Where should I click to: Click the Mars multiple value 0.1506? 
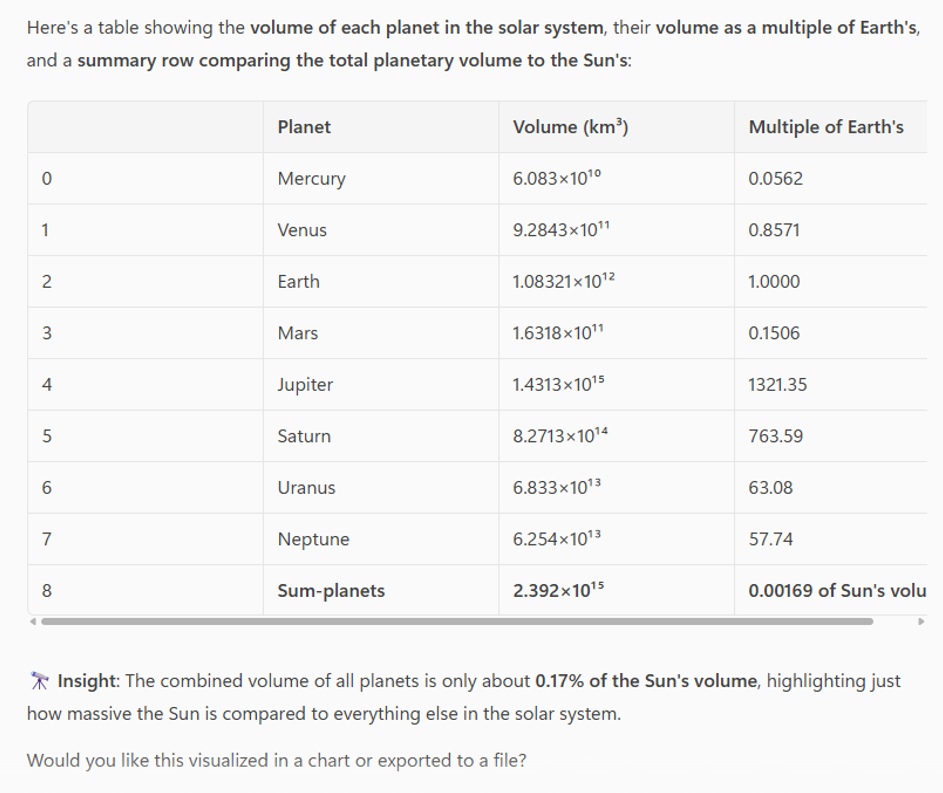774,333
